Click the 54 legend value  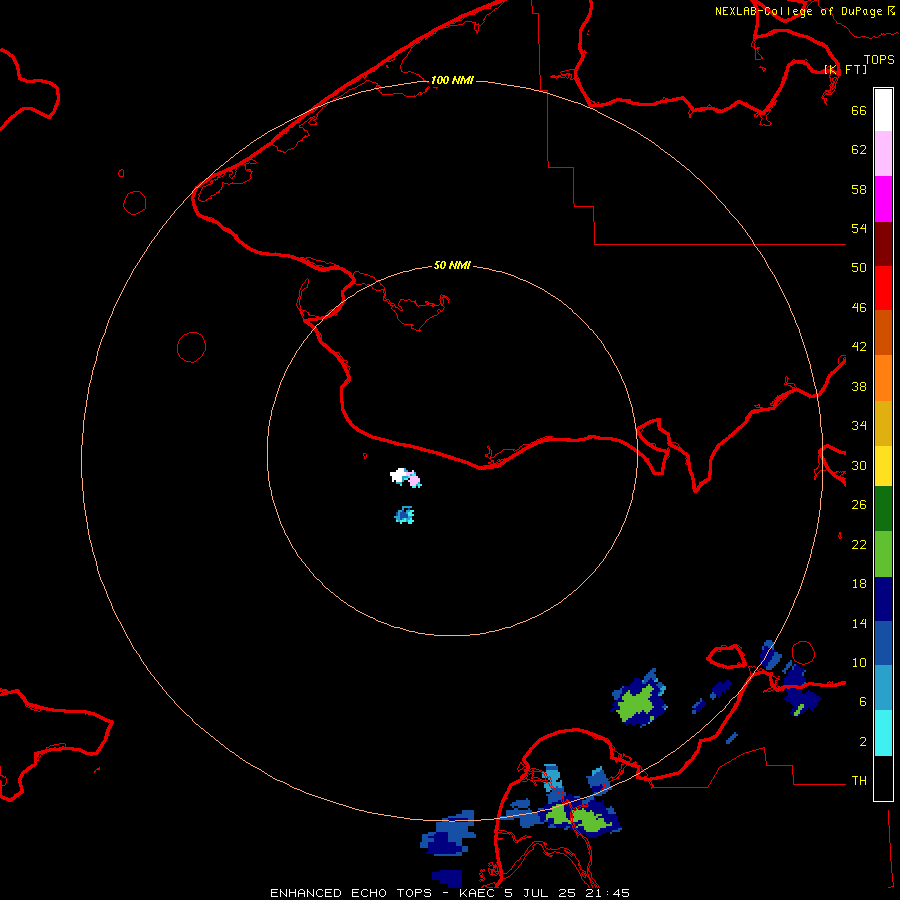point(859,228)
